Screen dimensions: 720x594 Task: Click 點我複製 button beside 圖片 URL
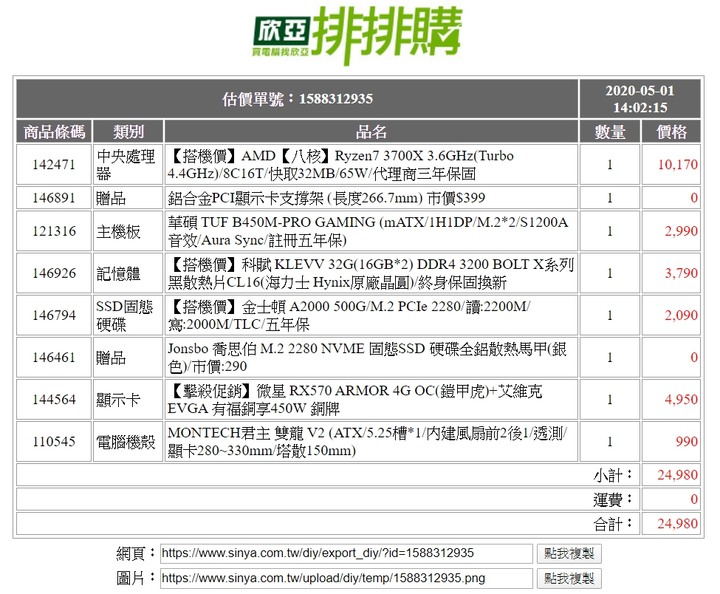click(569, 578)
